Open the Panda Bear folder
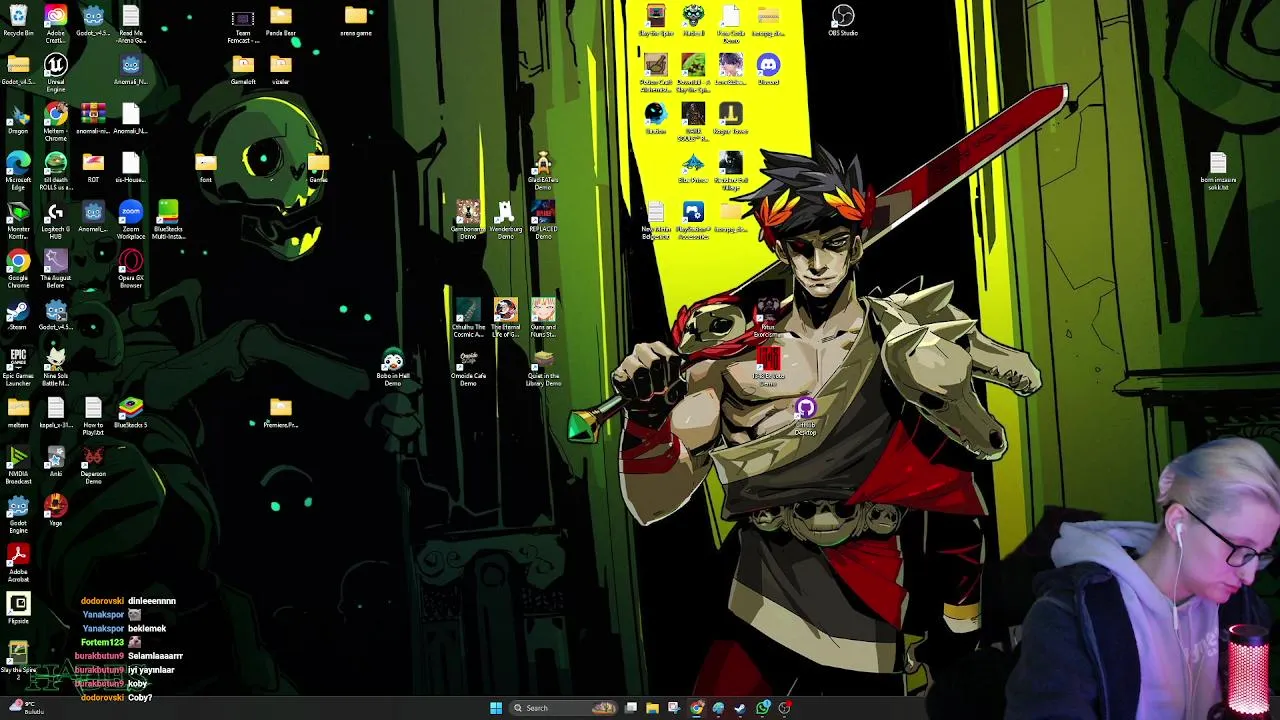This screenshot has width=1280, height=720. click(281, 20)
